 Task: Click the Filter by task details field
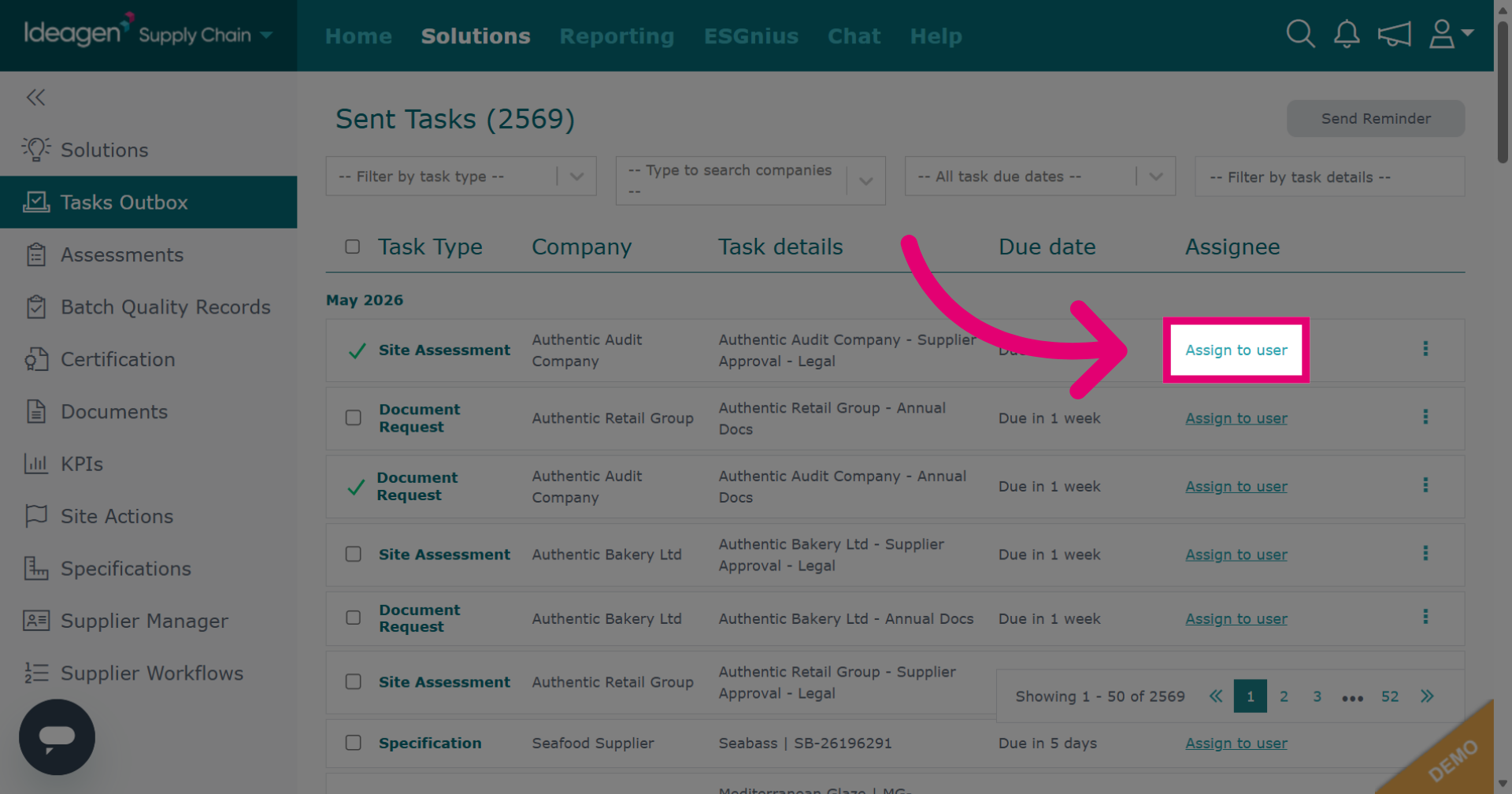click(x=1329, y=176)
